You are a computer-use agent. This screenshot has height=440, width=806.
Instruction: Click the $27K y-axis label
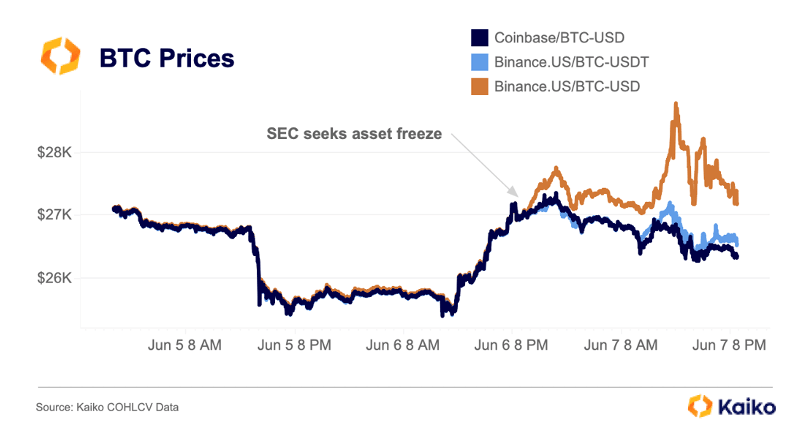[x=56, y=215]
